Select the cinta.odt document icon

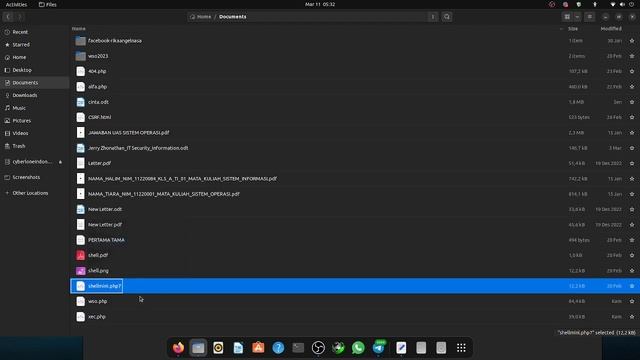coord(80,102)
